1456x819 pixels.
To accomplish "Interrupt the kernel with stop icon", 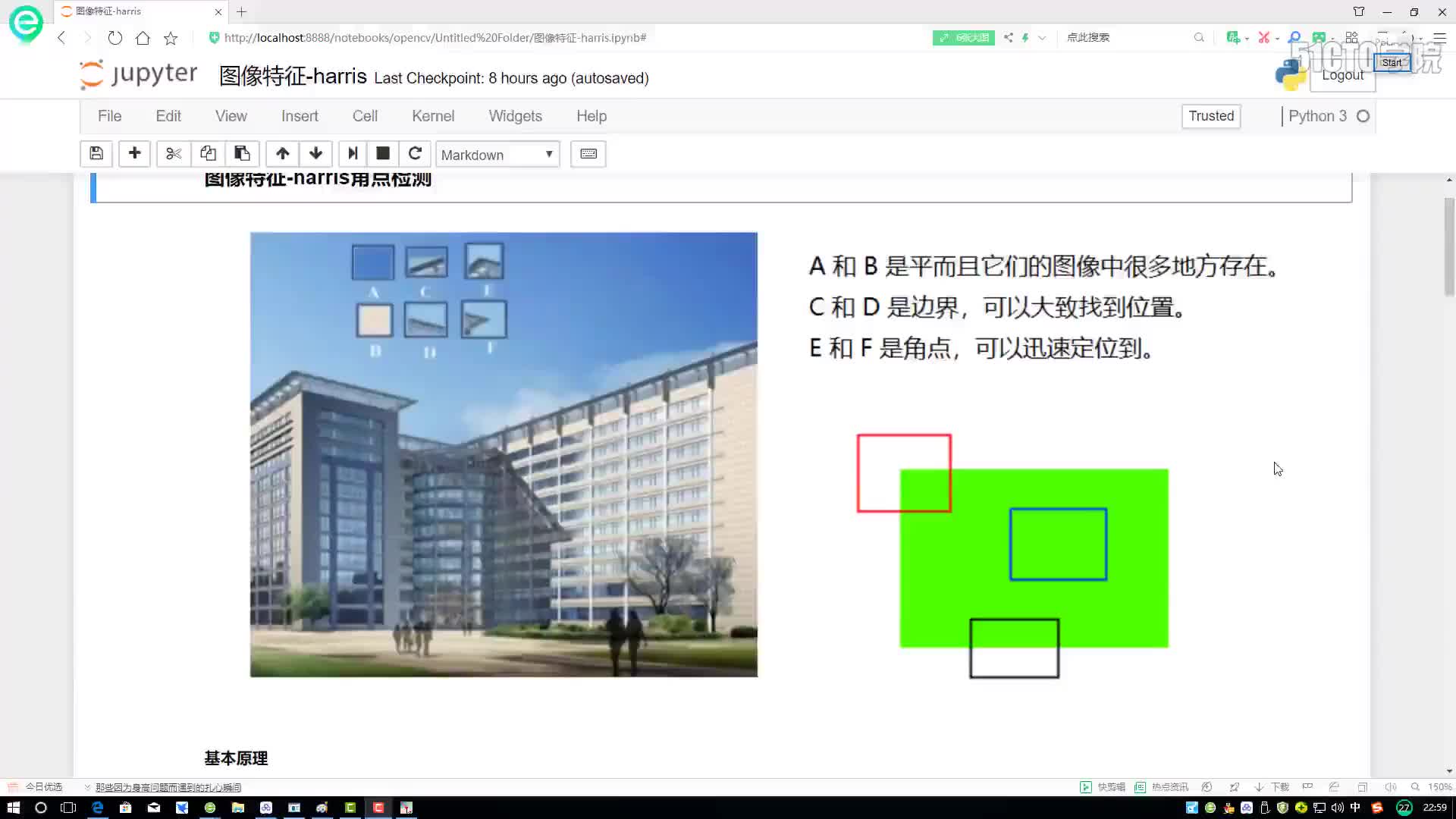I will (383, 154).
